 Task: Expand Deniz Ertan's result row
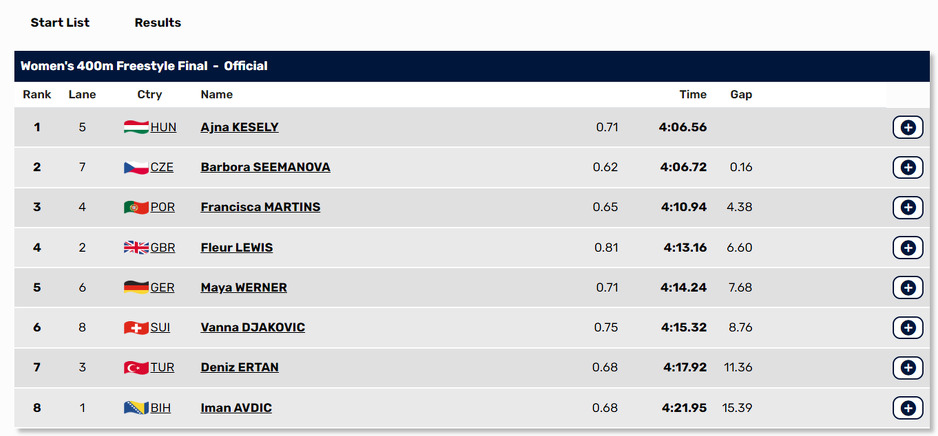[x=907, y=367]
